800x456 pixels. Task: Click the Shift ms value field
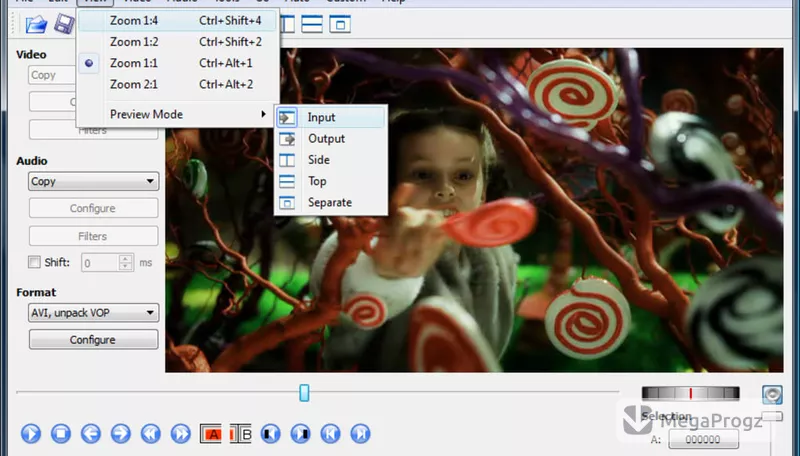coord(101,263)
